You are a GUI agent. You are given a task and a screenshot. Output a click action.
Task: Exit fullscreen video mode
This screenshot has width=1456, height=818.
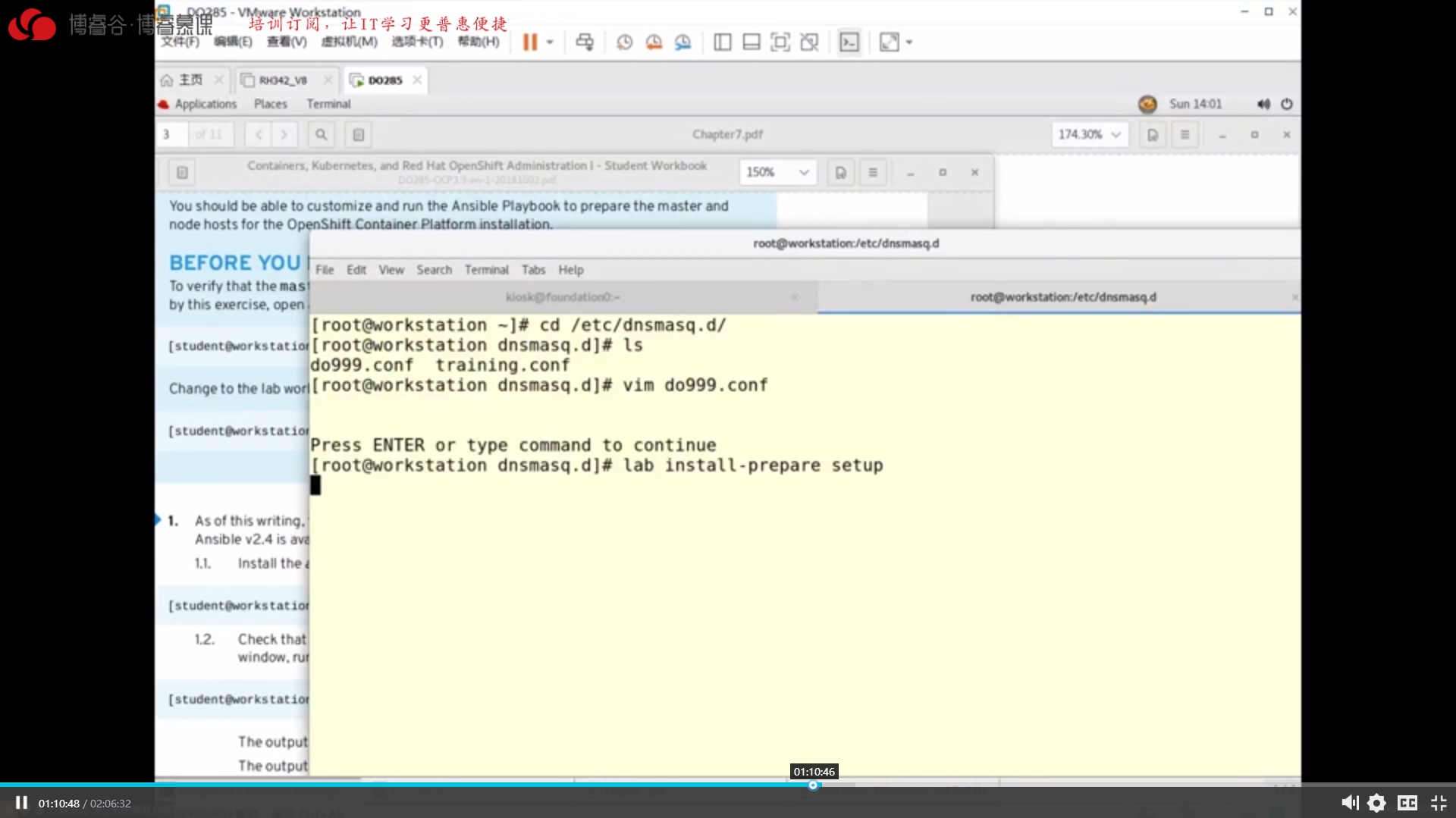click(1439, 803)
